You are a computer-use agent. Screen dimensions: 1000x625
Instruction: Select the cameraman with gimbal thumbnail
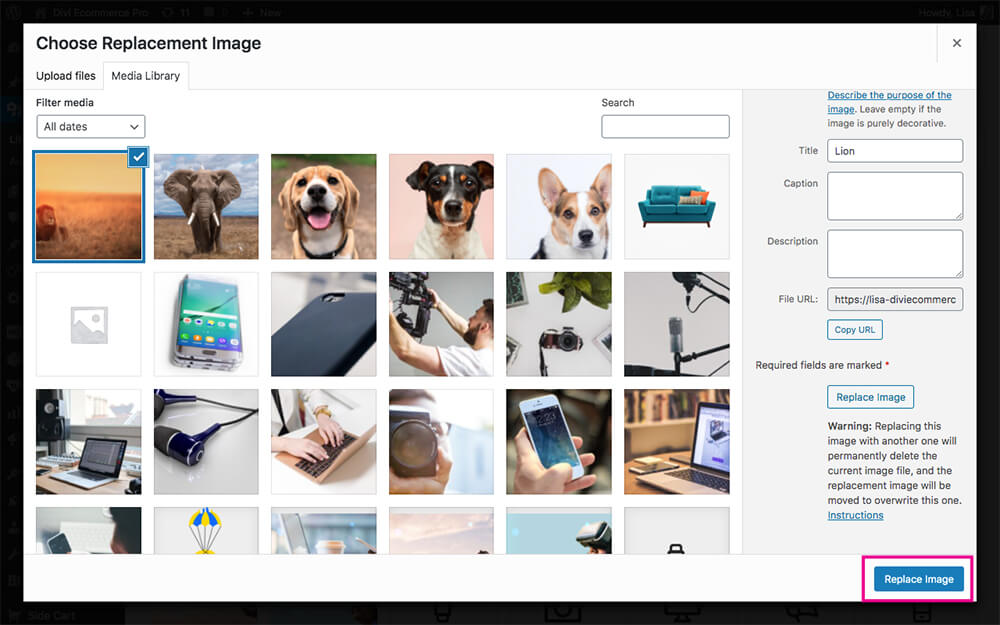pos(441,324)
